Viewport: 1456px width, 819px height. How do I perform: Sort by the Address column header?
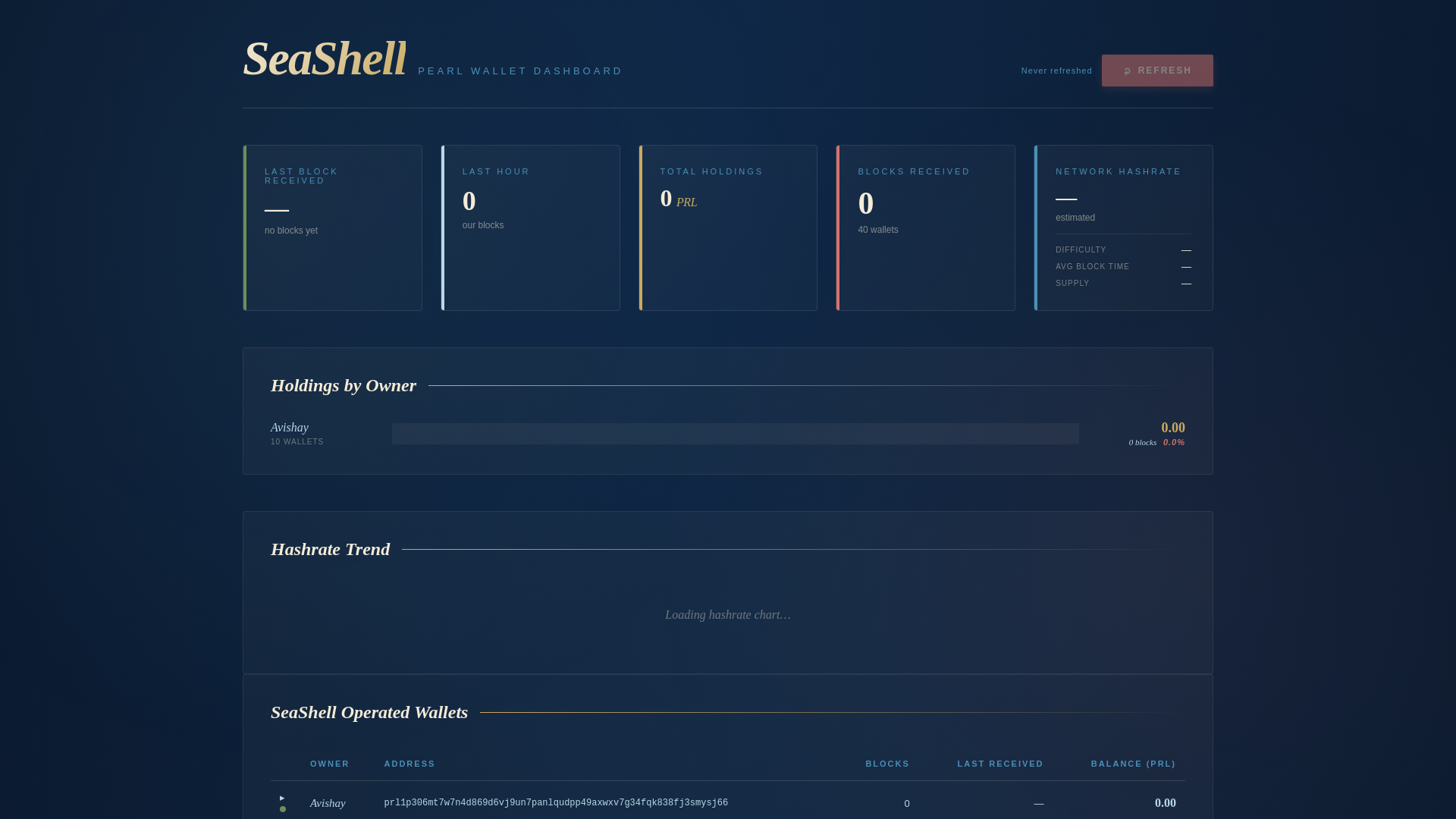click(x=409, y=764)
